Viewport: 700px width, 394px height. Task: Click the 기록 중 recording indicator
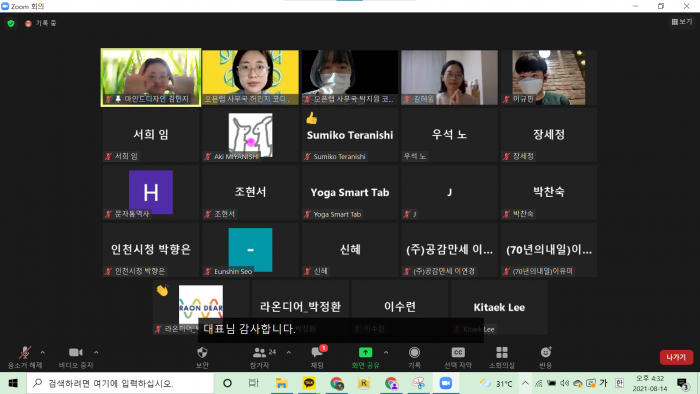click(x=41, y=23)
